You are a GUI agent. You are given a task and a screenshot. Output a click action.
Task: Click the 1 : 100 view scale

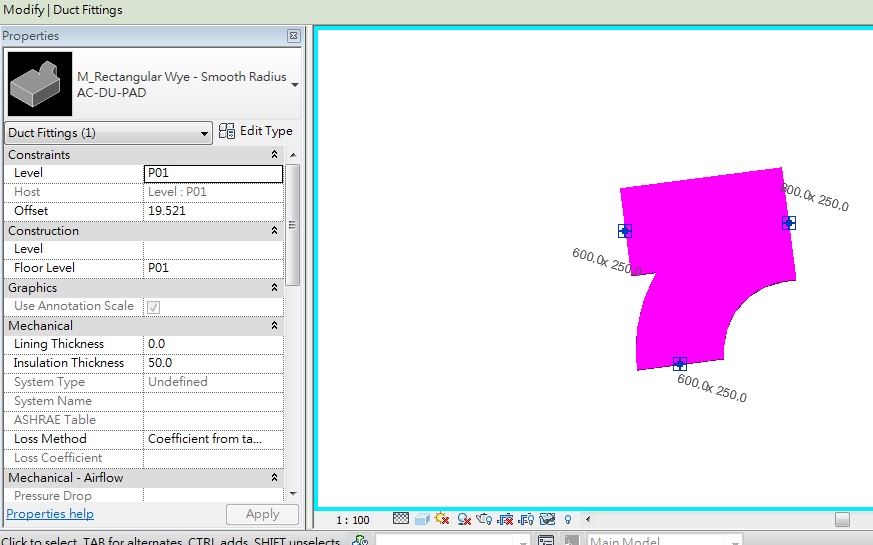tap(353, 520)
